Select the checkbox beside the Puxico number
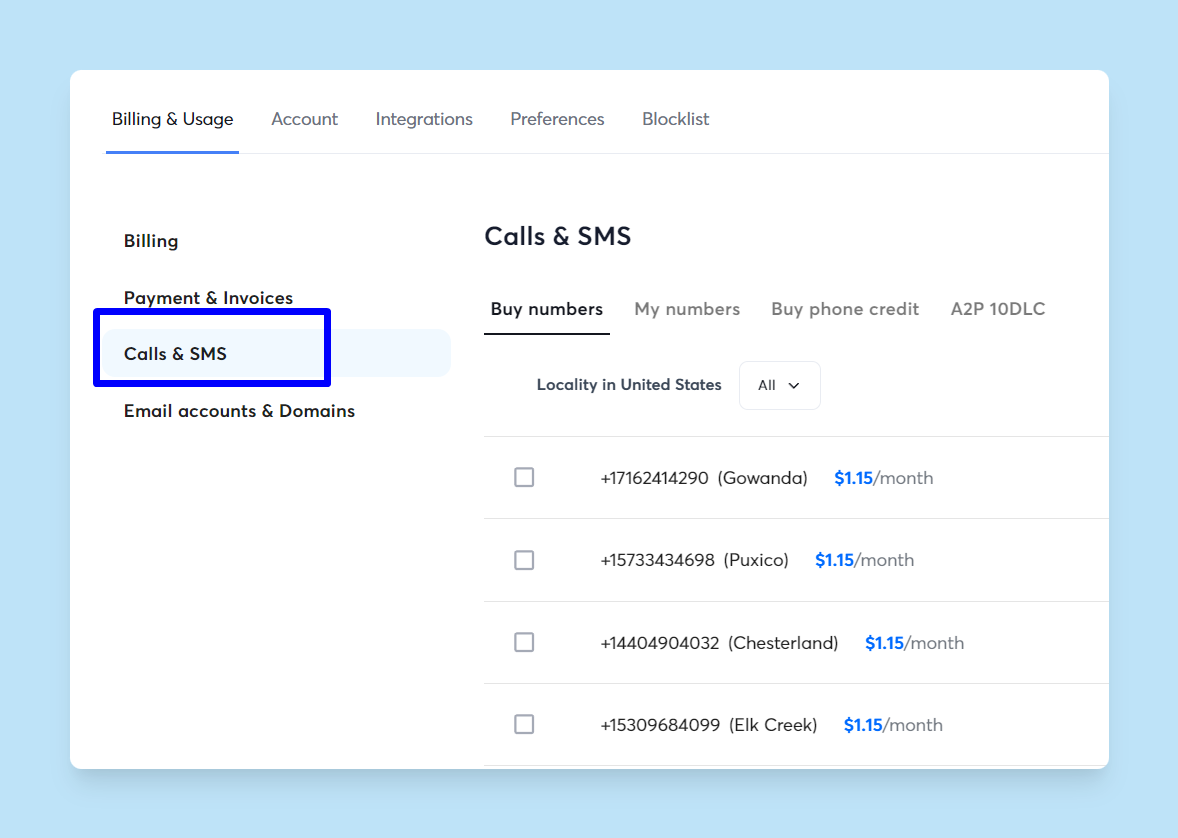The width and height of the screenshot is (1178, 838). [524, 560]
